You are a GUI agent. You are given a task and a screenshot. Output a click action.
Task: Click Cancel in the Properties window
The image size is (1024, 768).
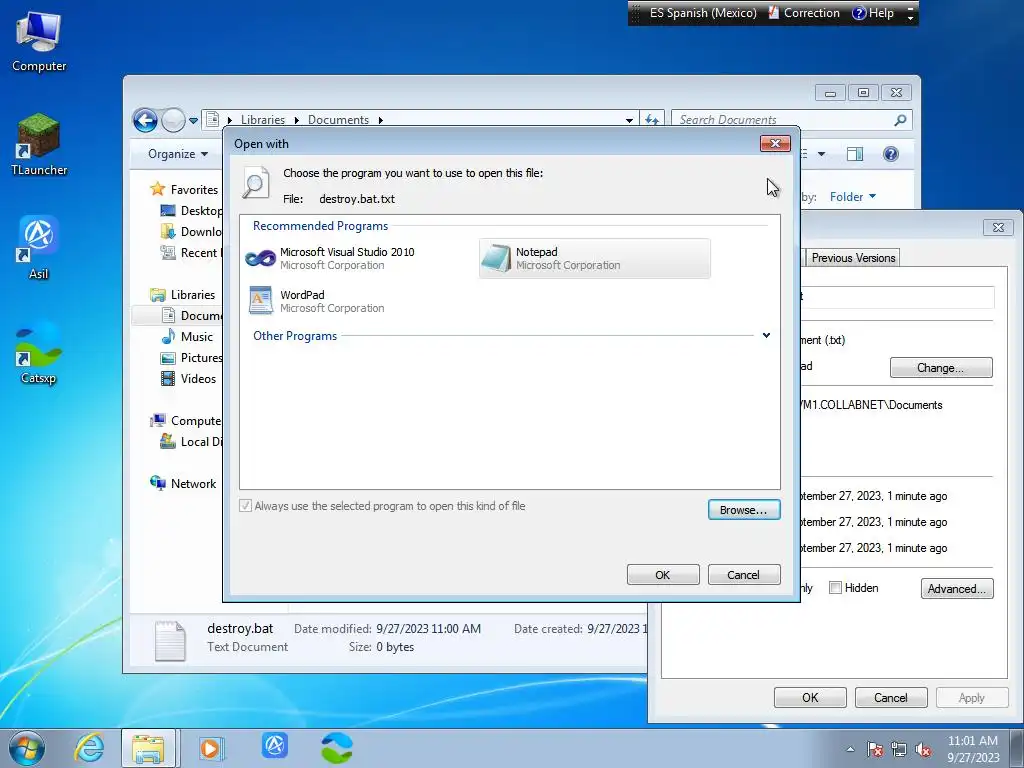[891, 697]
